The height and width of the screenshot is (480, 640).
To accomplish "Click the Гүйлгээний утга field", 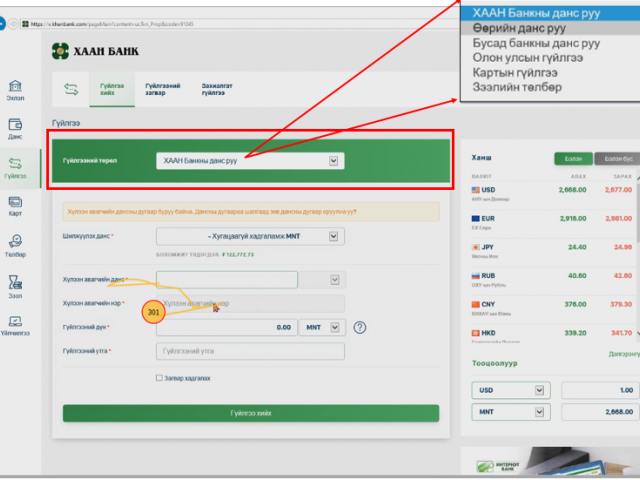I will 250,351.
